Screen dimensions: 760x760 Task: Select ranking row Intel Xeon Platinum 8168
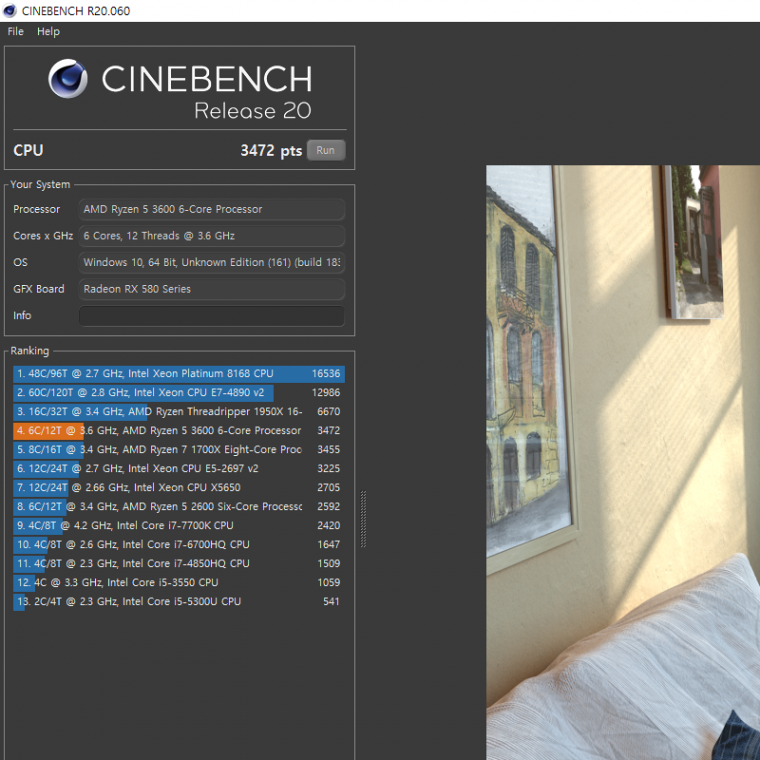[179, 374]
